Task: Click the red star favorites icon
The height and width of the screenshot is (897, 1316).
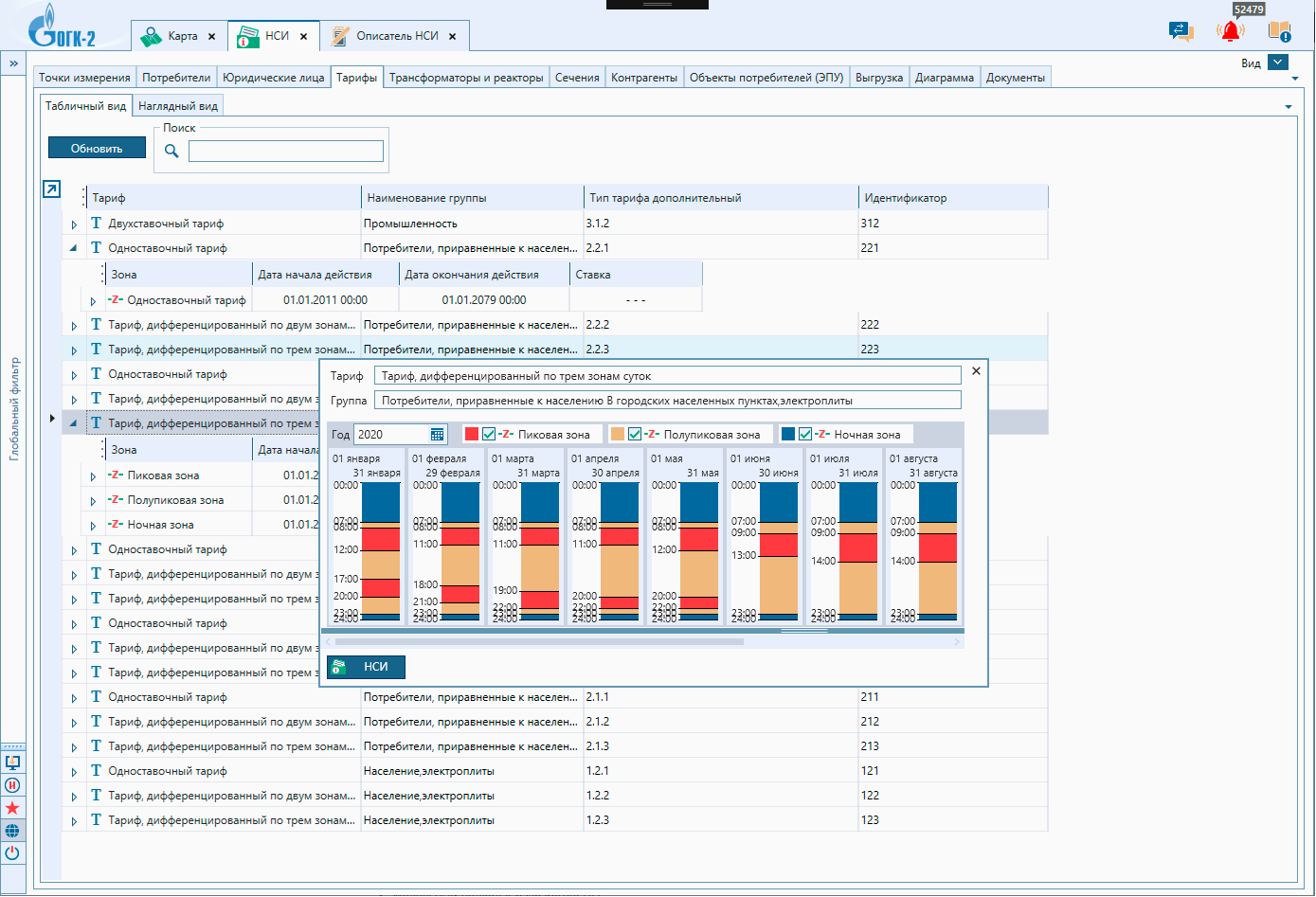Action: [12, 808]
